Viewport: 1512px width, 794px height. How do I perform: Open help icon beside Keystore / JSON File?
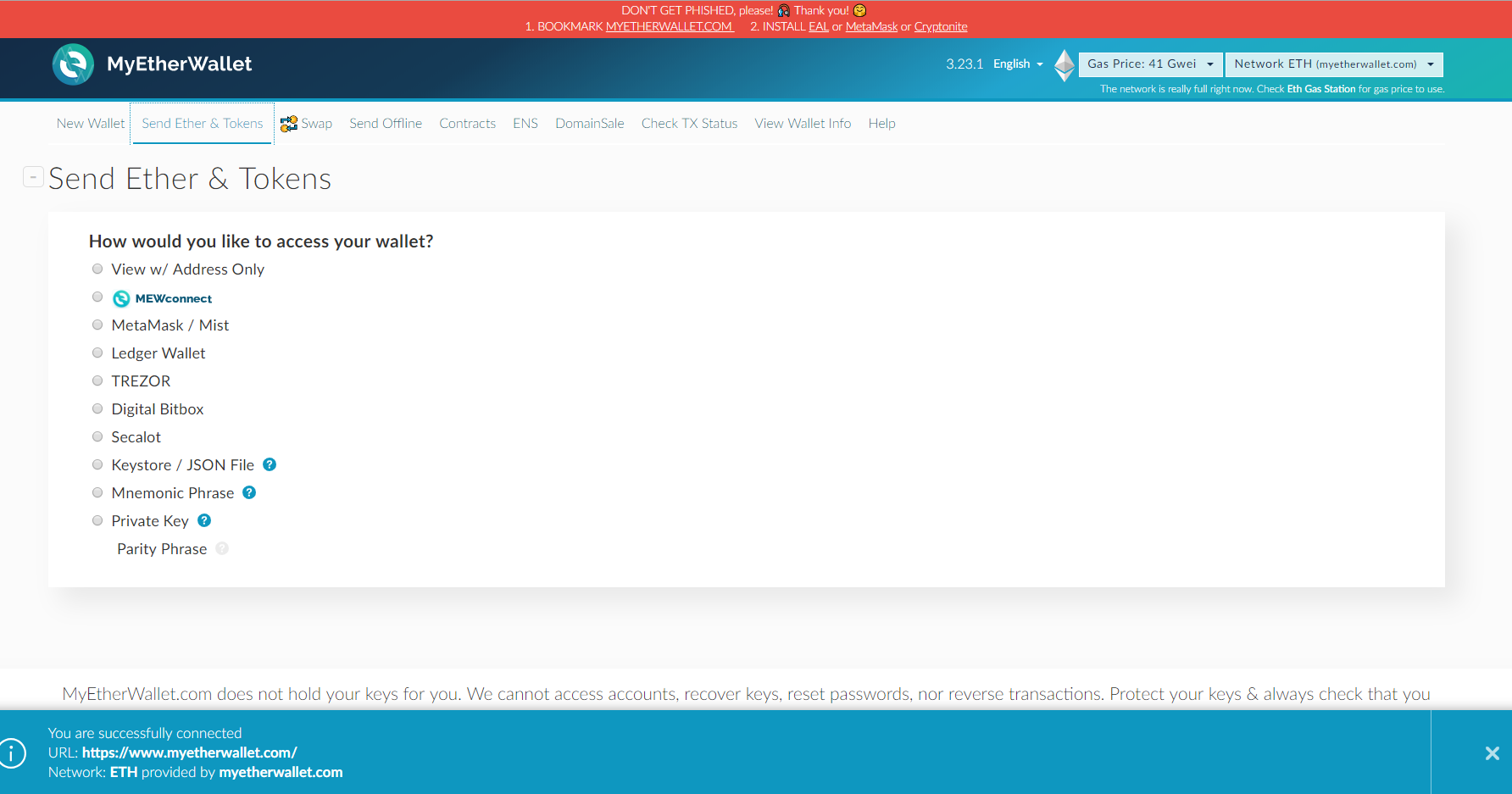[x=270, y=464]
